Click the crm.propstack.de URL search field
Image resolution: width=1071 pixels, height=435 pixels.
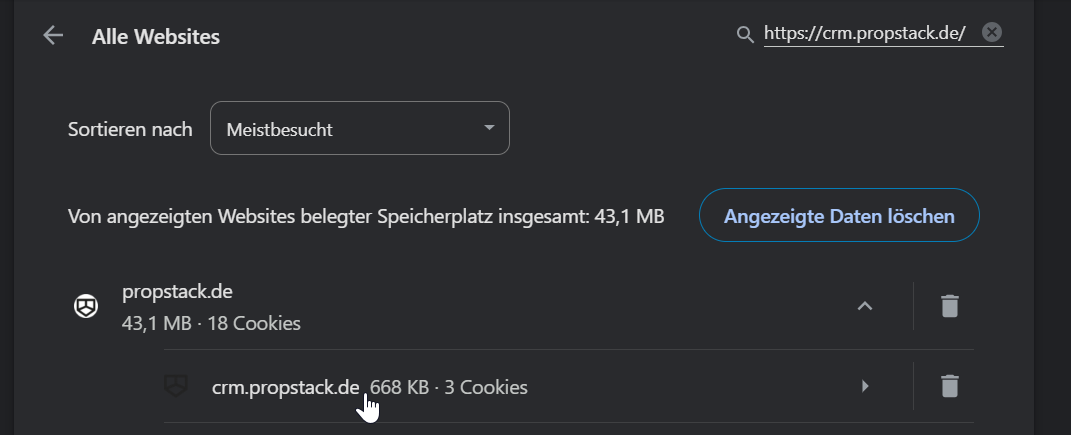864,34
